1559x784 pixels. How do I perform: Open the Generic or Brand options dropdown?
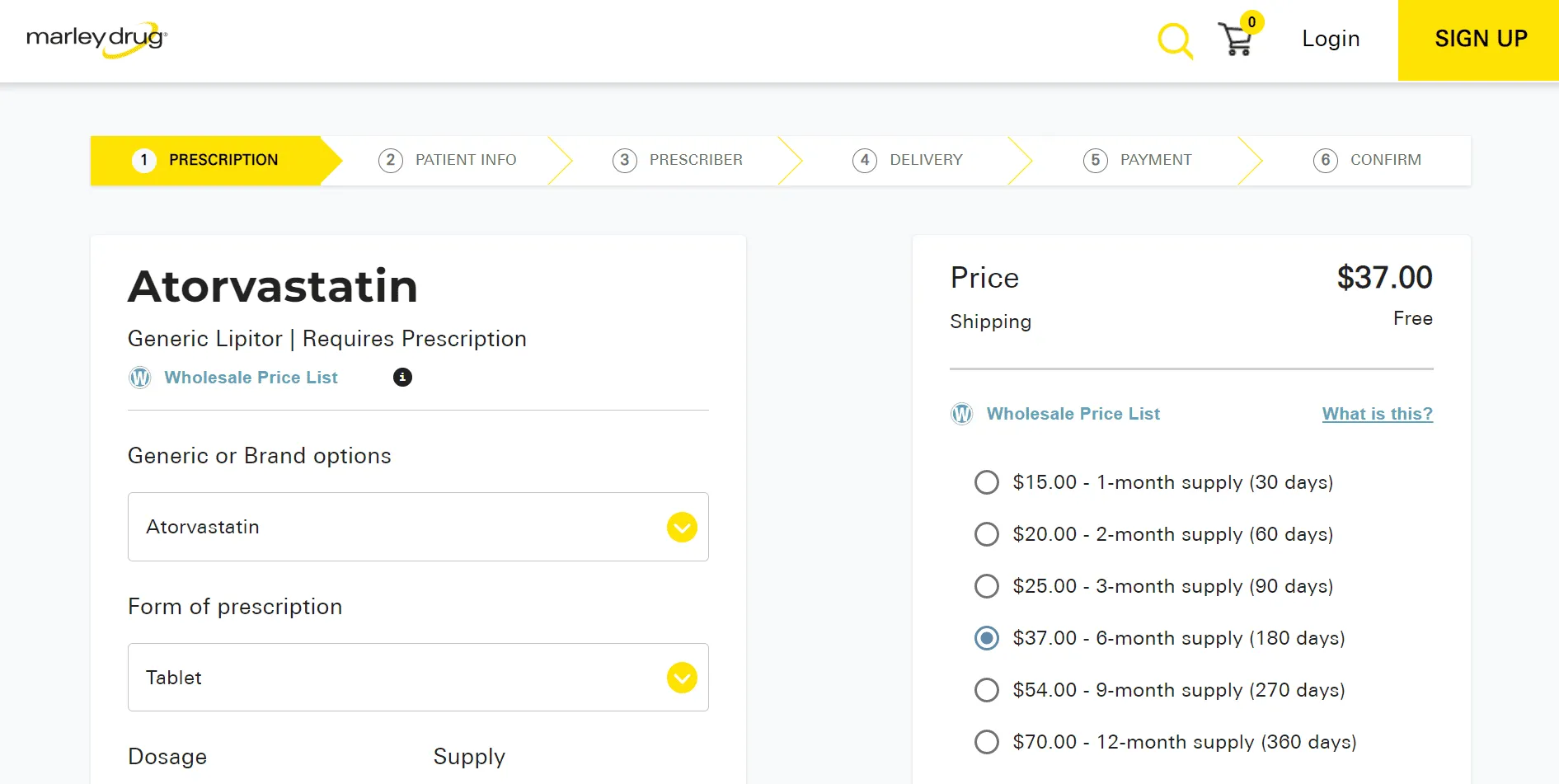pyautogui.click(x=418, y=527)
